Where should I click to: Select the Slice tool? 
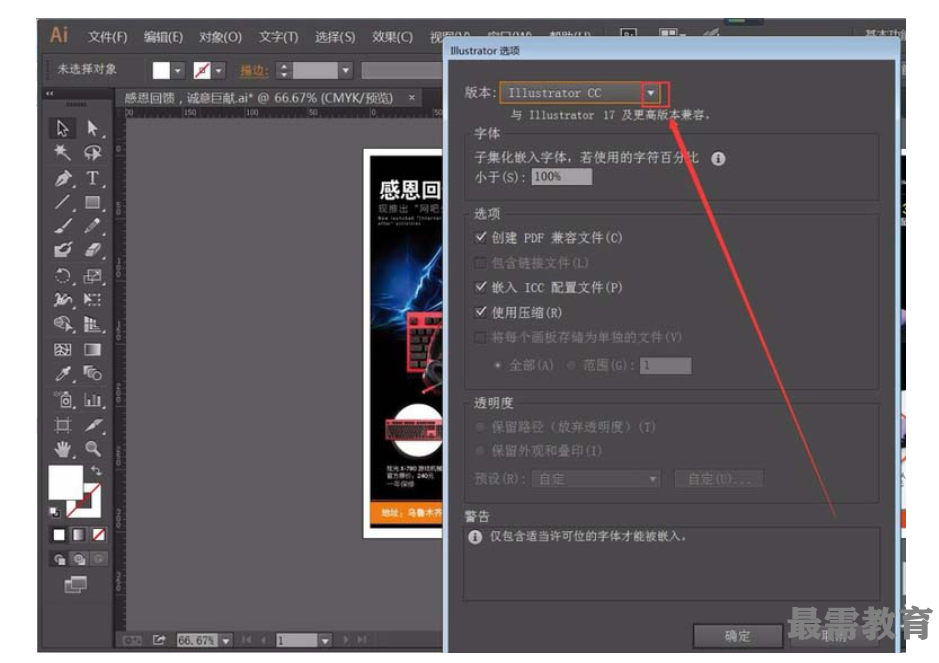tap(92, 425)
